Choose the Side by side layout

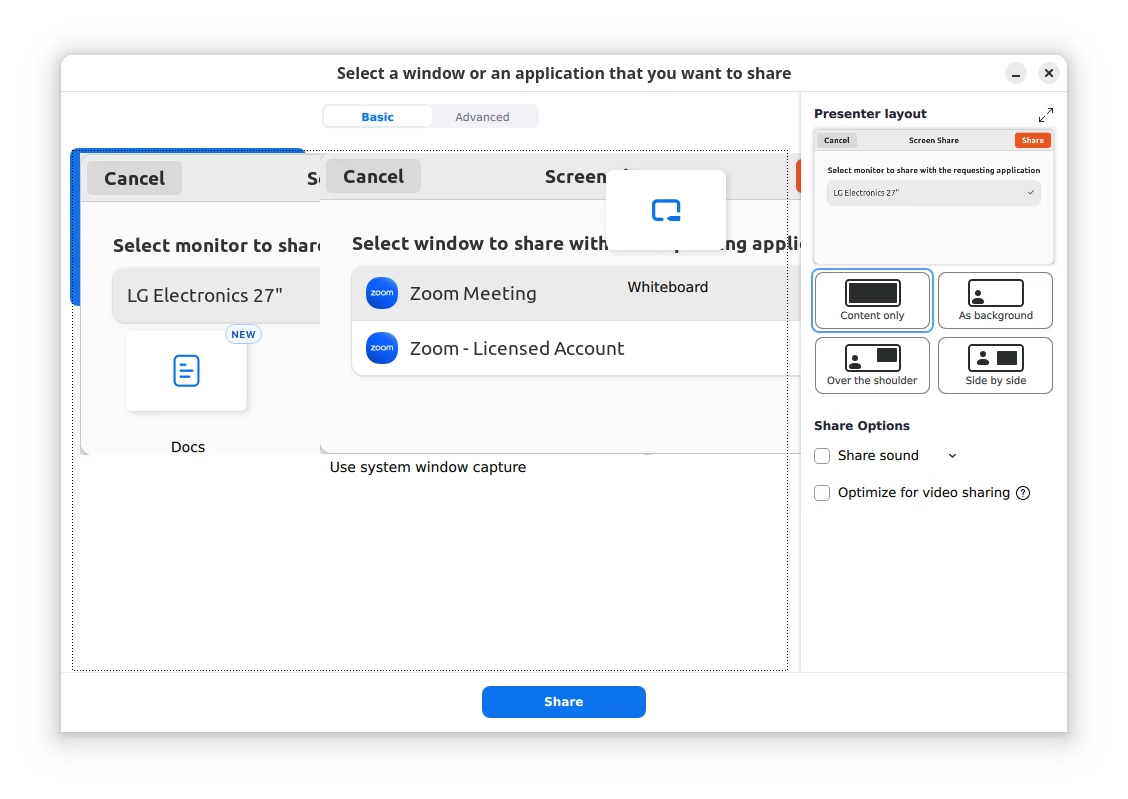pos(996,365)
